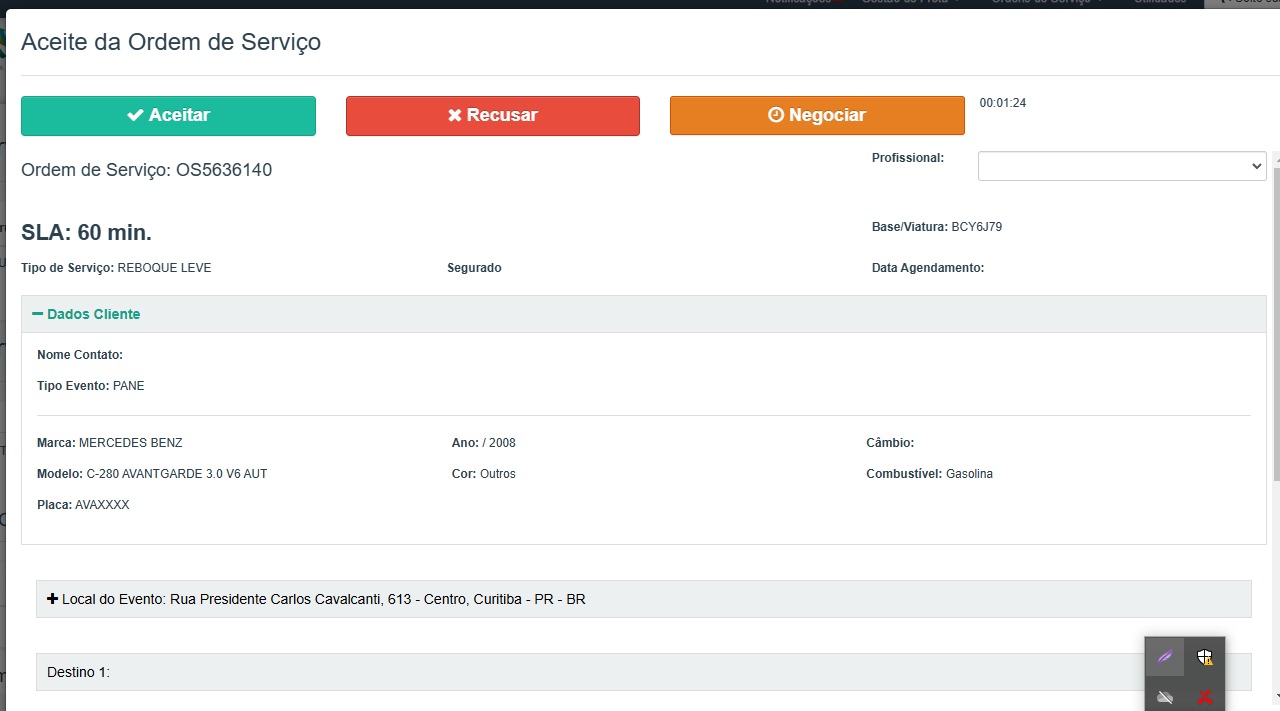Select the color value Outros
The image size is (1280, 711).
498,474
